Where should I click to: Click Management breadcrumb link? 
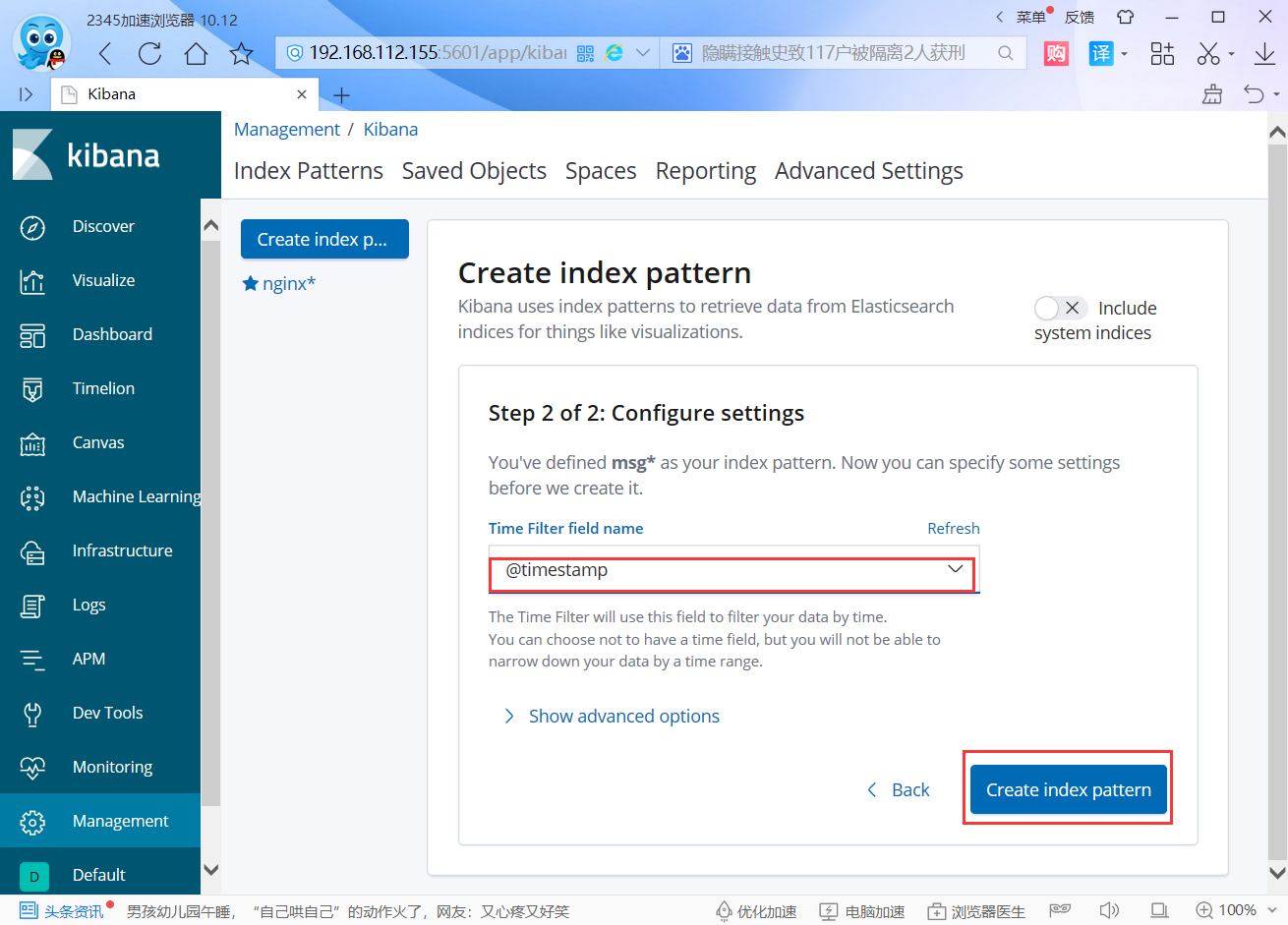point(287,130)
